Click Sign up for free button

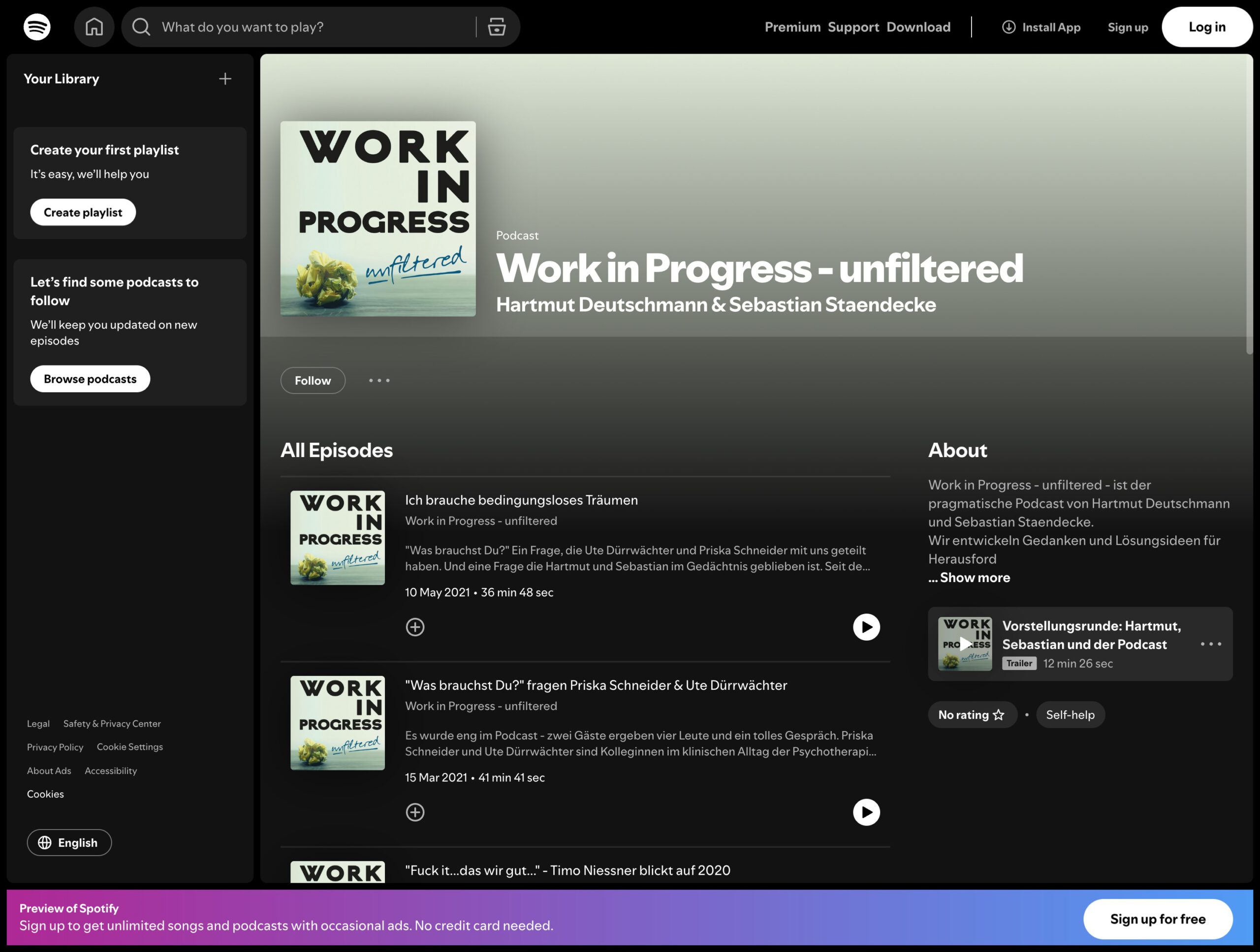coord(1158,919)
